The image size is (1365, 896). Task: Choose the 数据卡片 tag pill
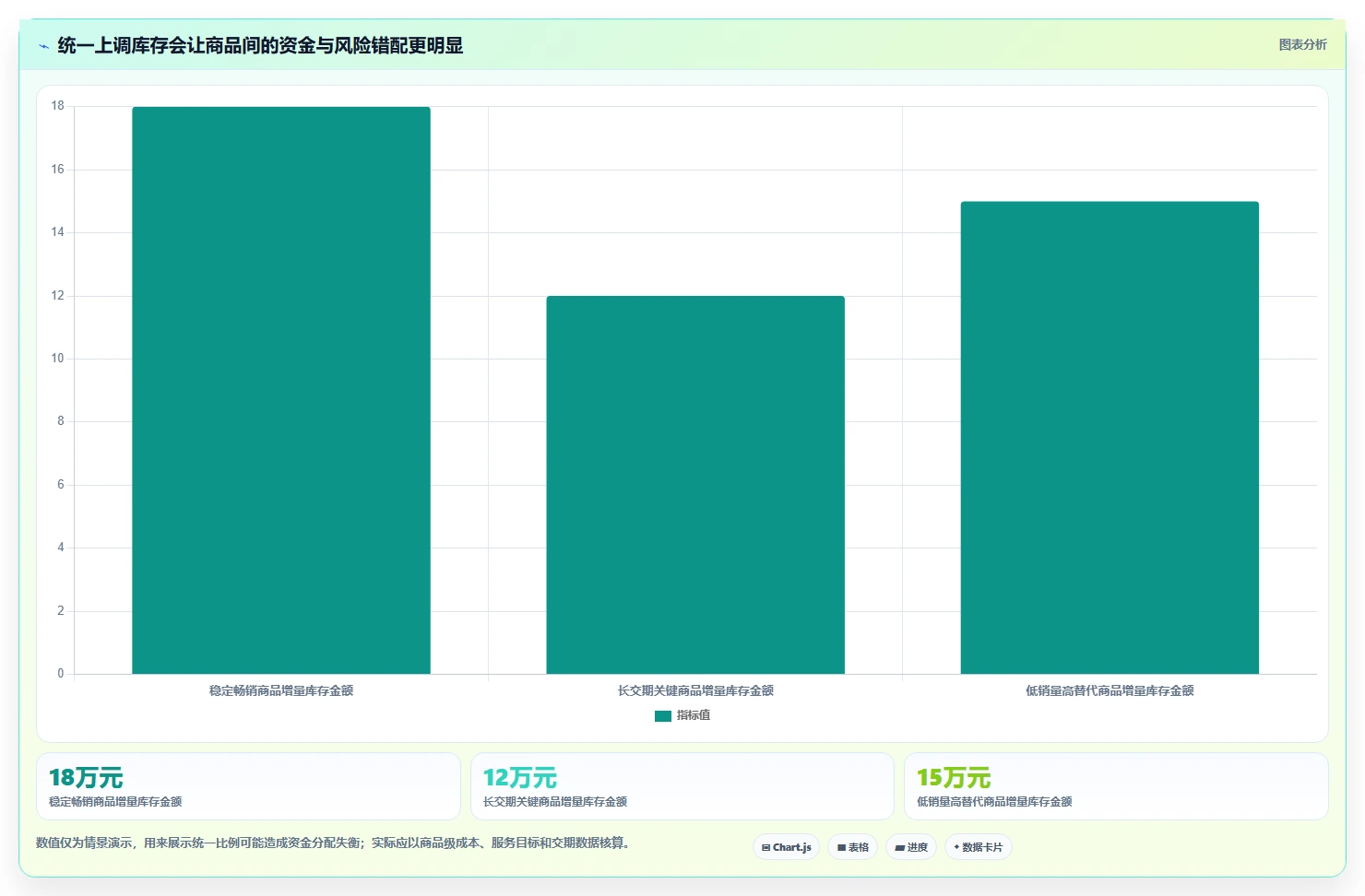(978, 847)
